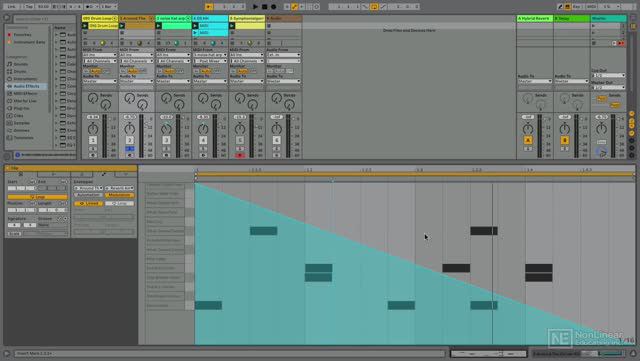Viewport: 640px width, 361px height.
Task: Toggle the return A track activator
Action: point(528,140)
